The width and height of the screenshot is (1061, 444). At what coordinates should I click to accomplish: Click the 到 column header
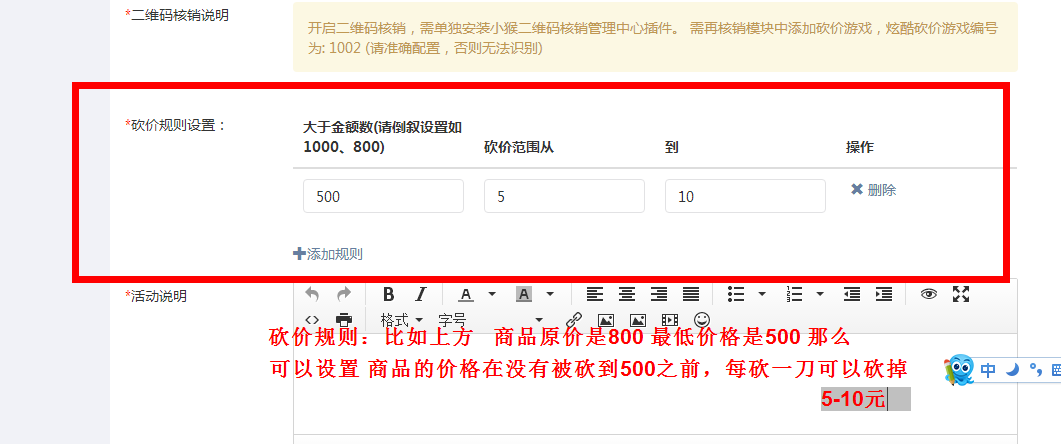pos(672,147)
